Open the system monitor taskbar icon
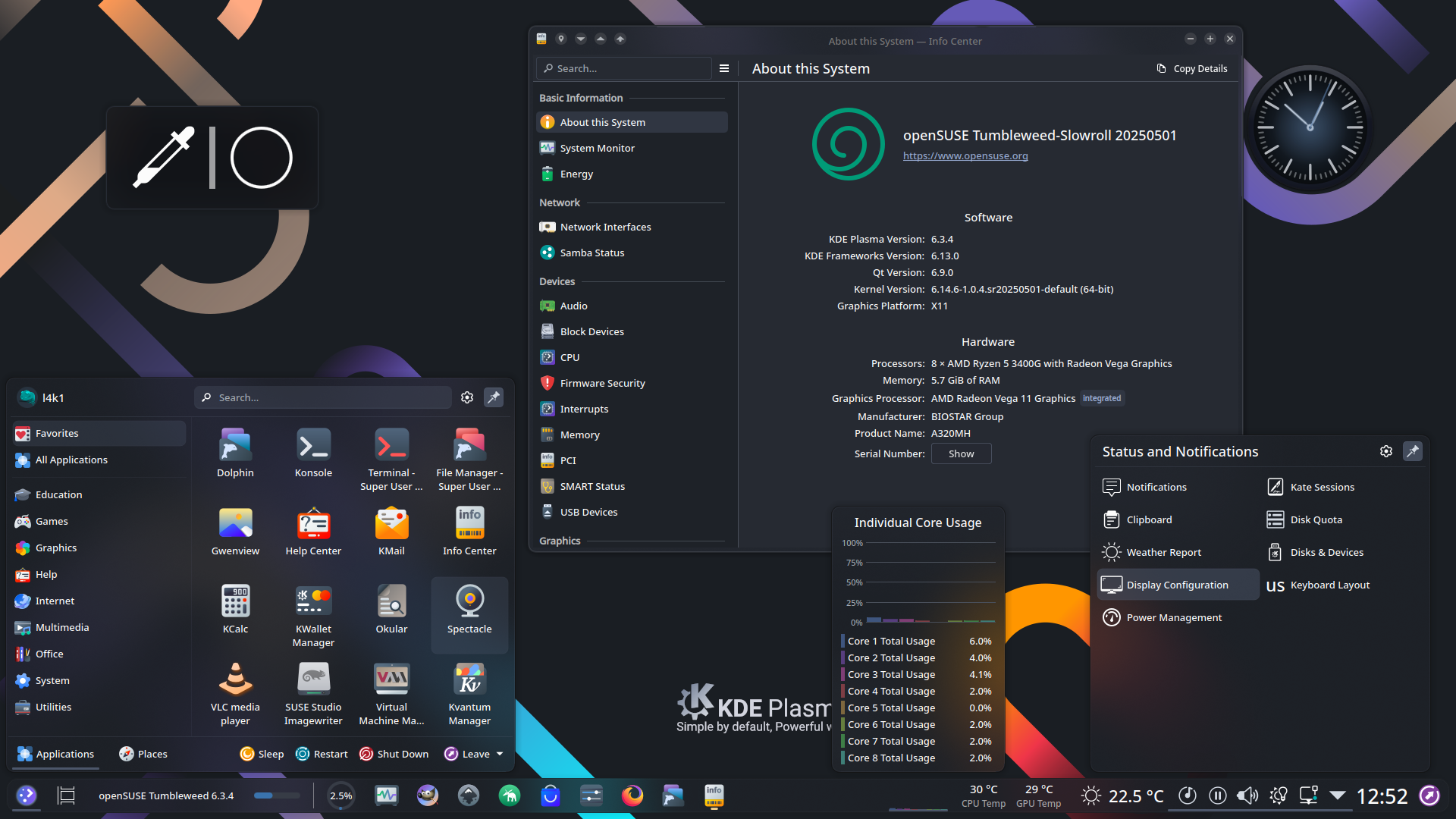1456x819 pixels. point(387,795)
